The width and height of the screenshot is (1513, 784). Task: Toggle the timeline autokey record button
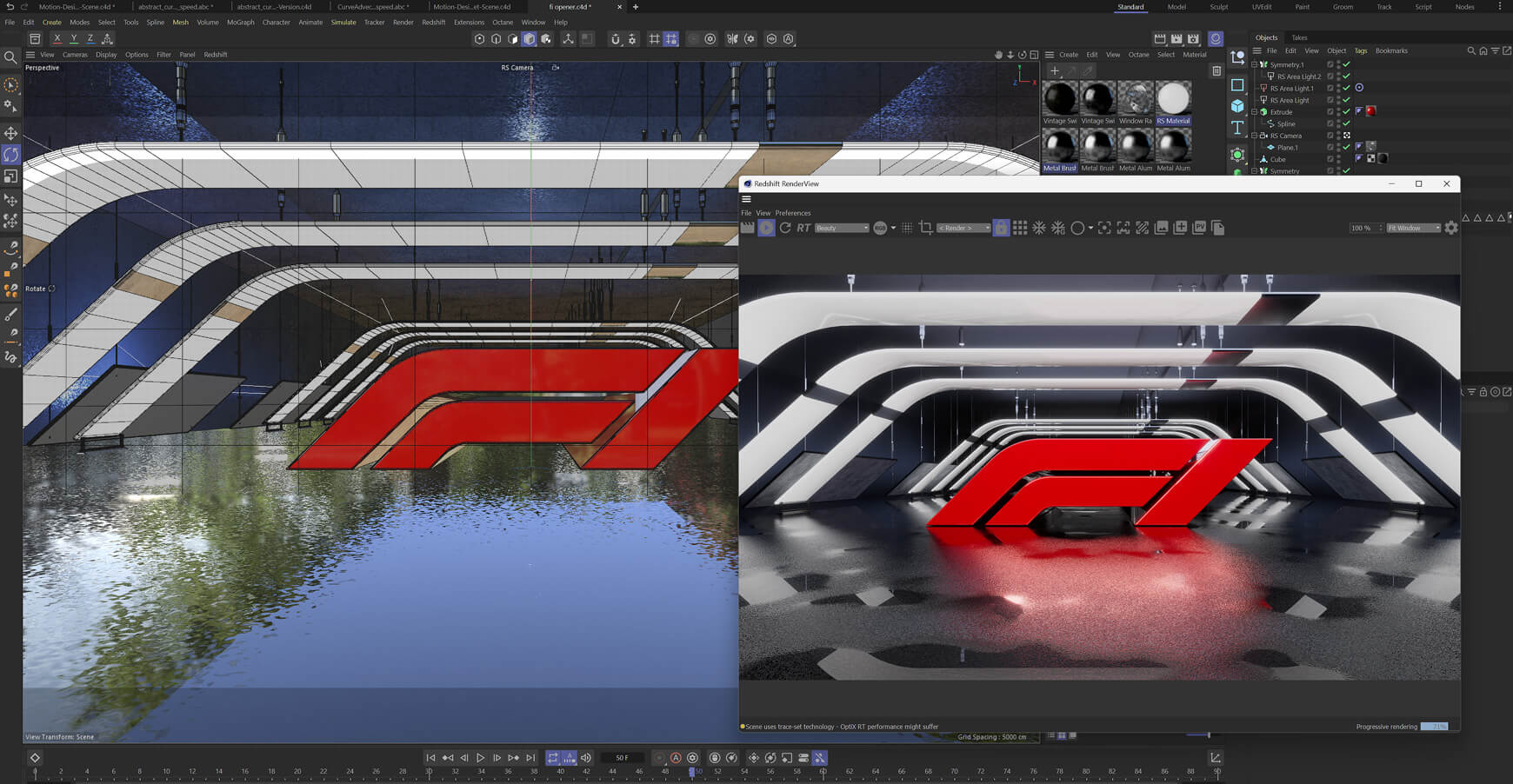click(676, 758)
